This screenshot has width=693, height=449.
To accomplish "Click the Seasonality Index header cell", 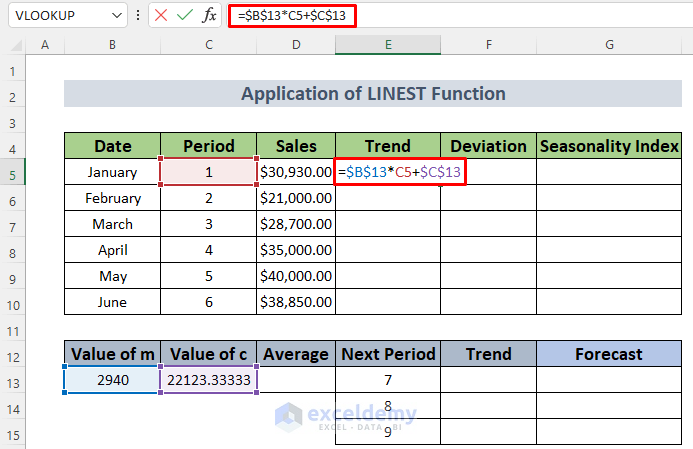I will pyautogui.click(x=608, y=146).
